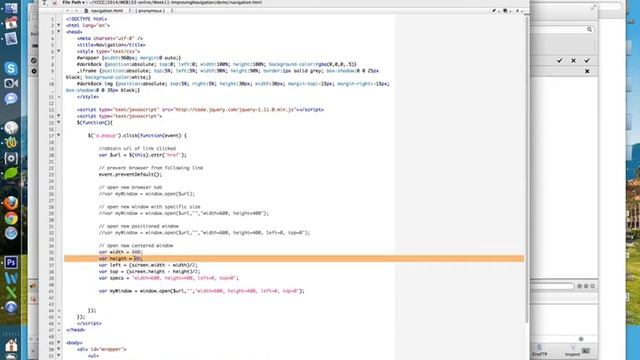Click the rounded input field near bottom right

coord(552,286)
